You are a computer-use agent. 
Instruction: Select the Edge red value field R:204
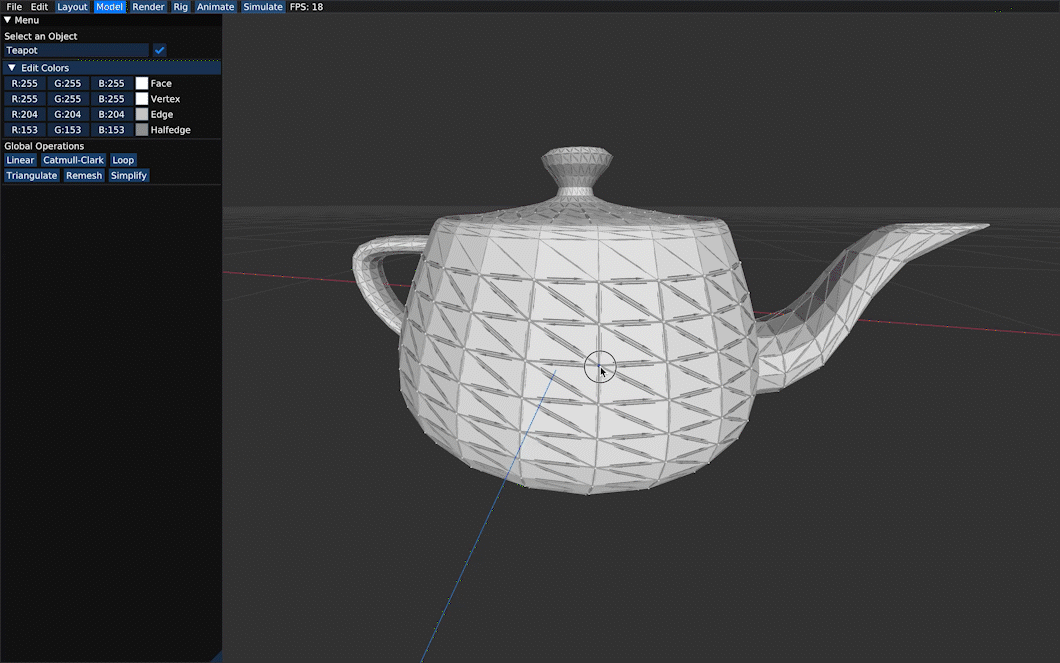coord(25,114)
